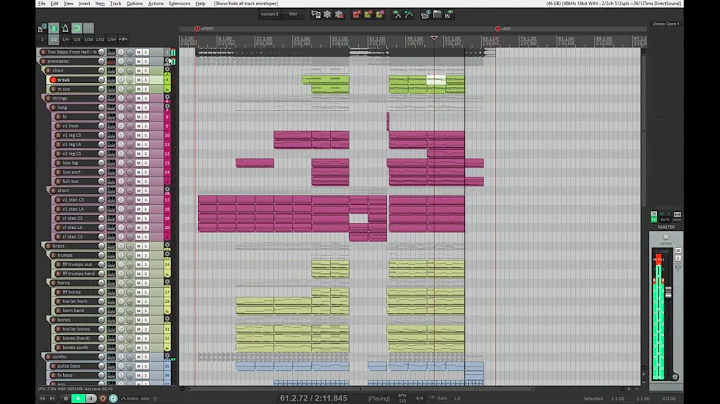Open the Insert menu
The height and width of the screenshot is (404, 720).
click(84, 3)
